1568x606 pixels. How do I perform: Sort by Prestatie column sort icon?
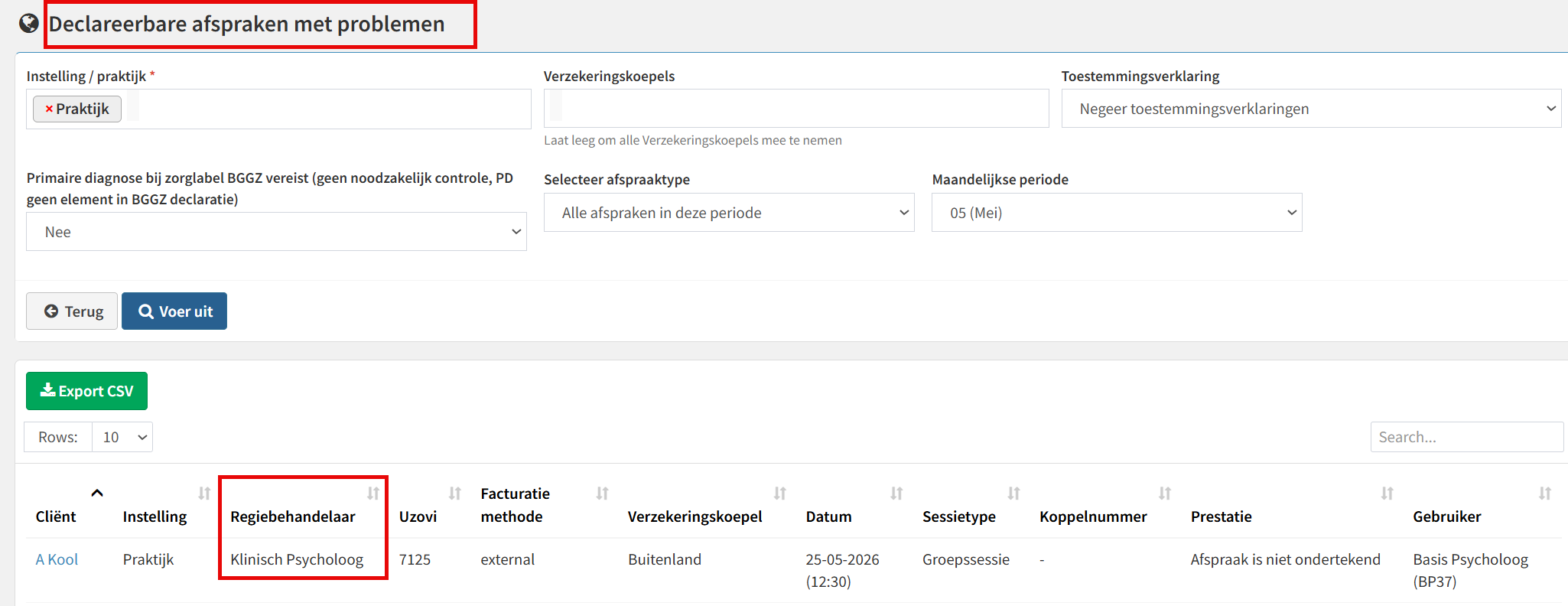pos(1387,494)
